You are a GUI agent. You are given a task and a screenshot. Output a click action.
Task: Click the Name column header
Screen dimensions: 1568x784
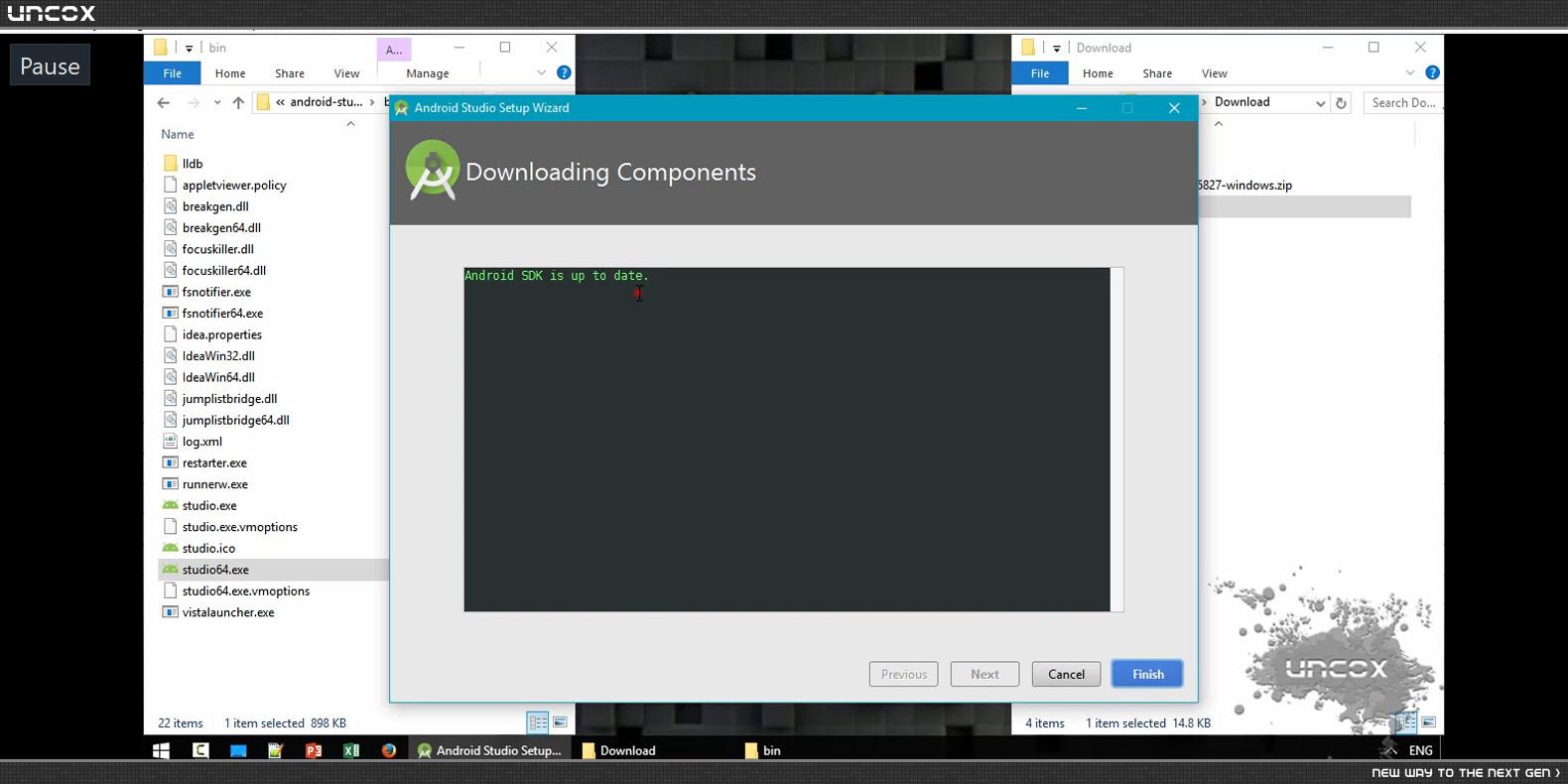pyautogui.click(x=178, y=134)
